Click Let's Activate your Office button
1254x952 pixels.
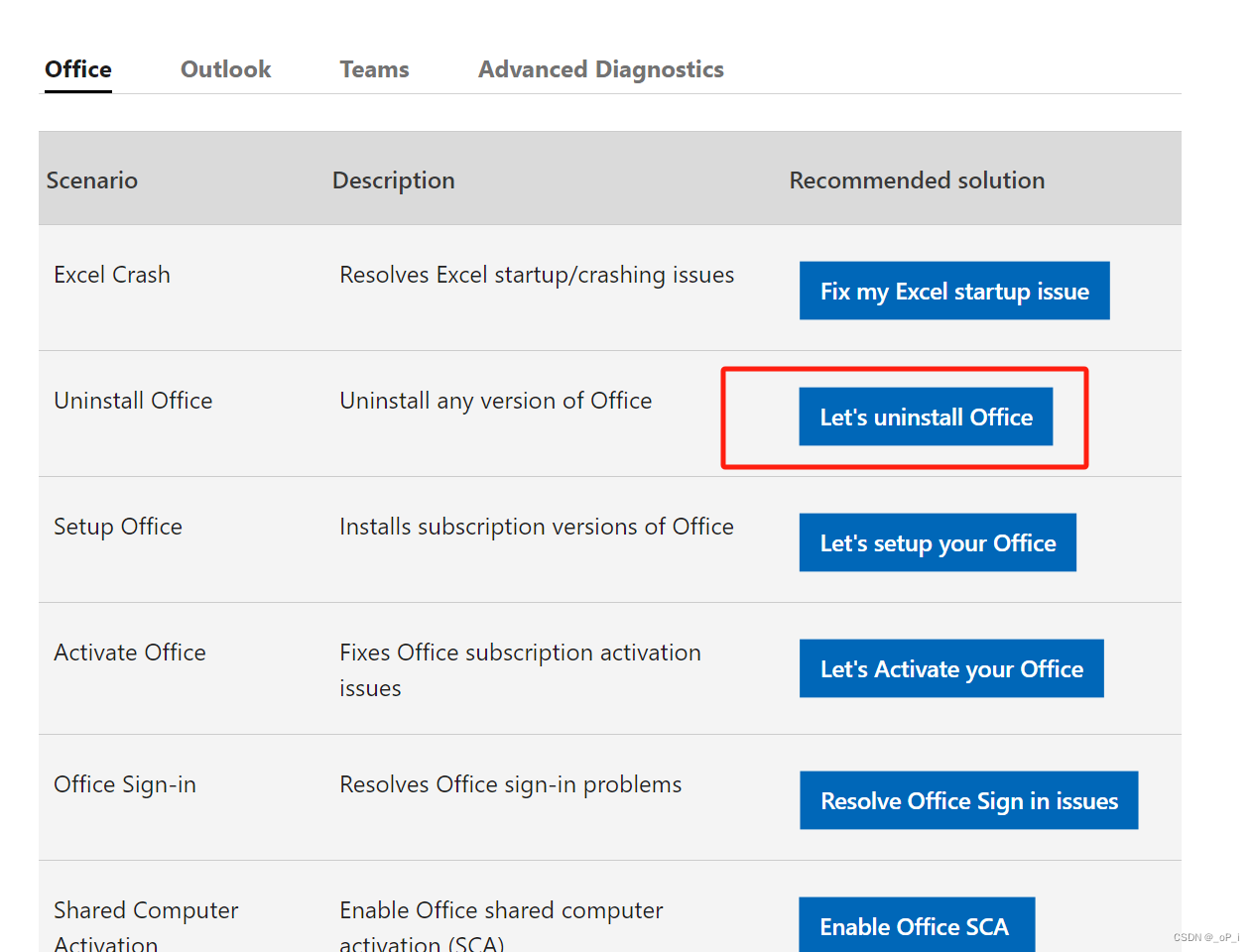951,668
